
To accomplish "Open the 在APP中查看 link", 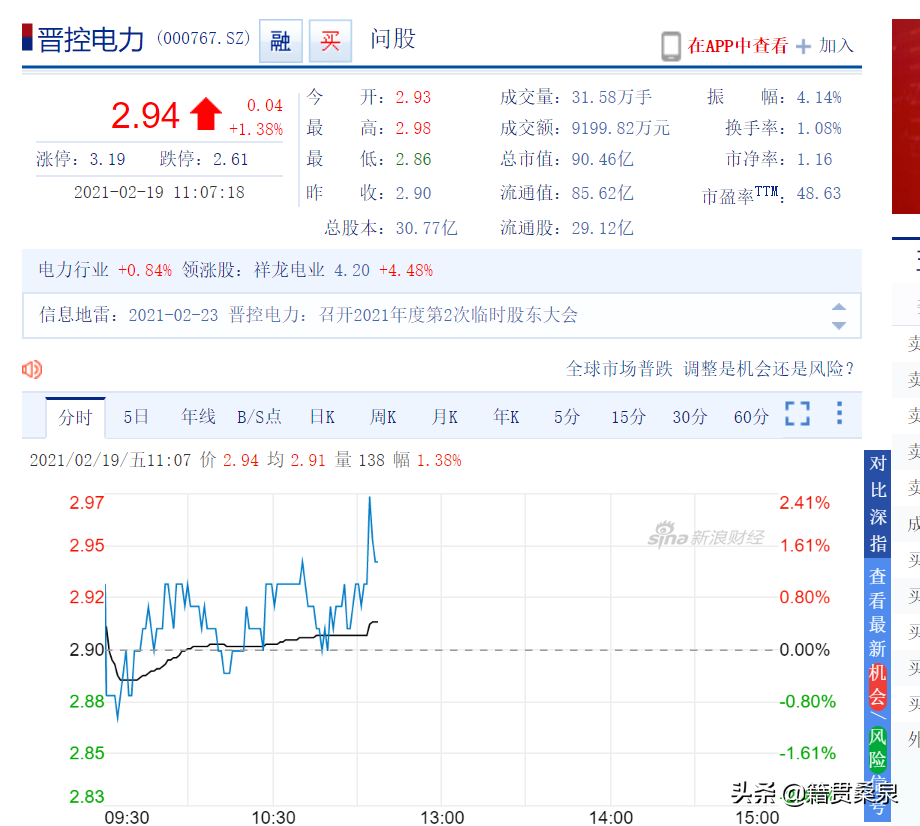I will (x=738, y=46).
